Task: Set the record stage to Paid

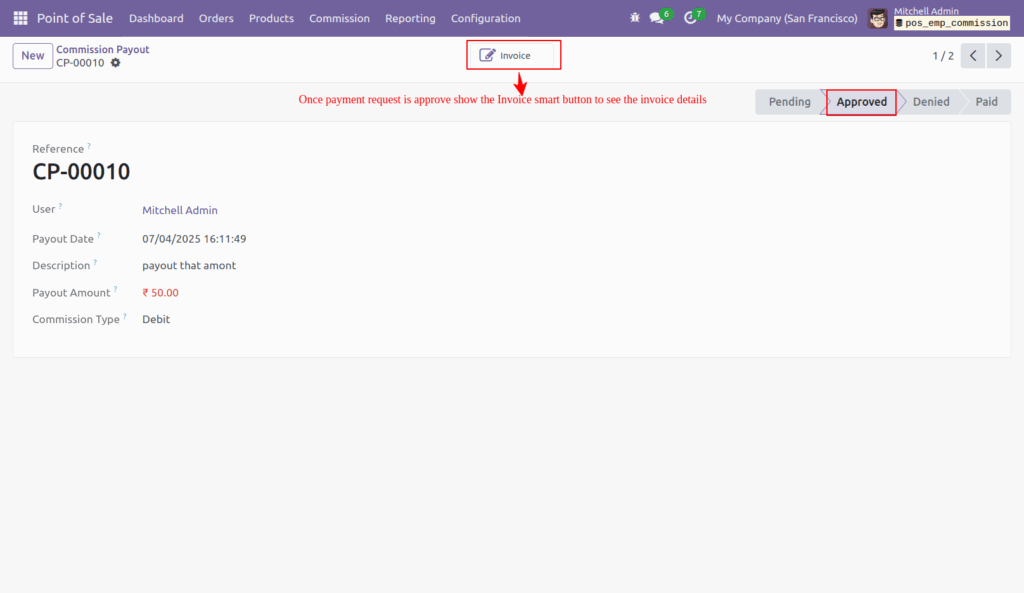Action: pyautogui.click(x=989, y=101)
